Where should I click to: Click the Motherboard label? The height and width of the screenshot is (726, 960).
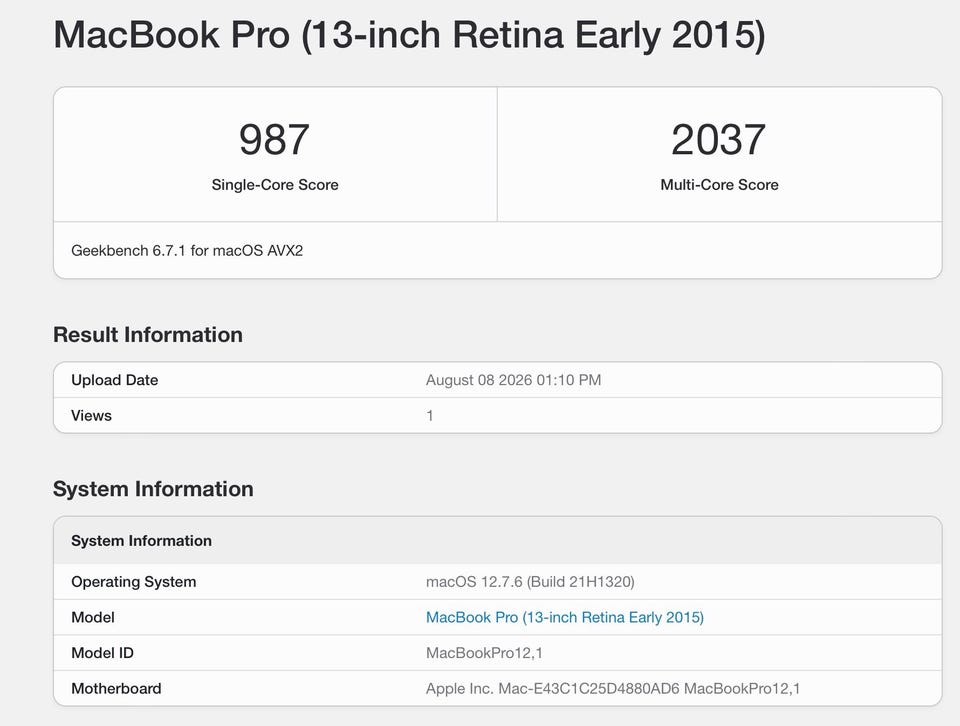pos(116,688)
